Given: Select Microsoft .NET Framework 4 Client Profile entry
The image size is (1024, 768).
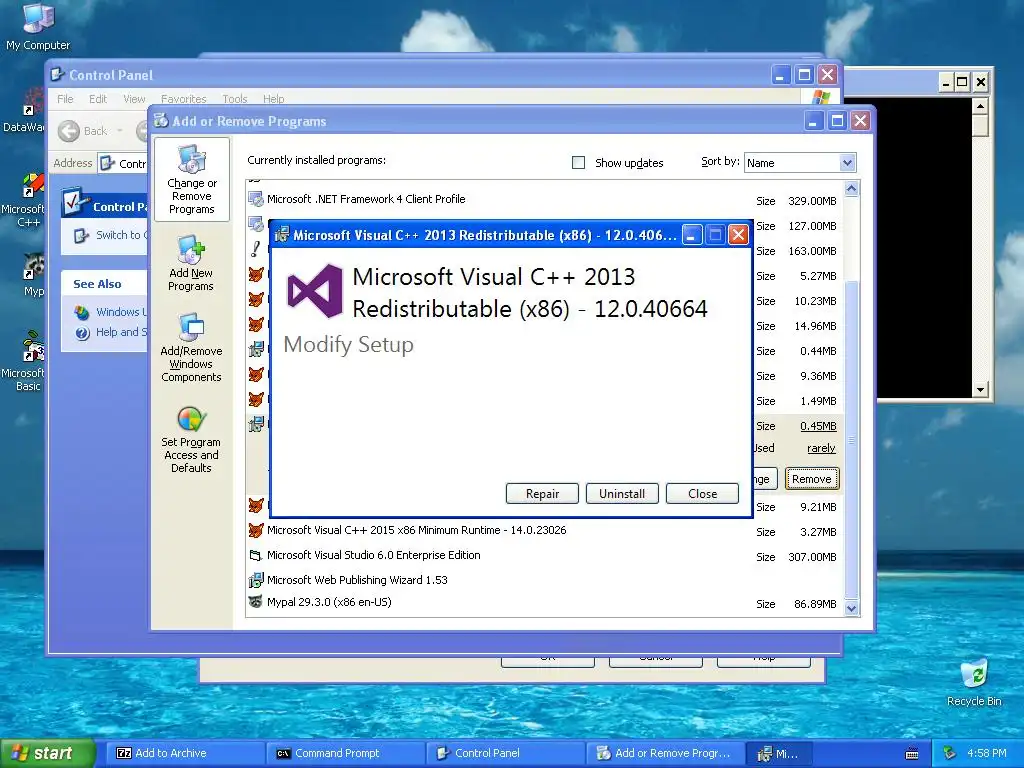Looking at the screenshot, I should [x=545, y=200].
